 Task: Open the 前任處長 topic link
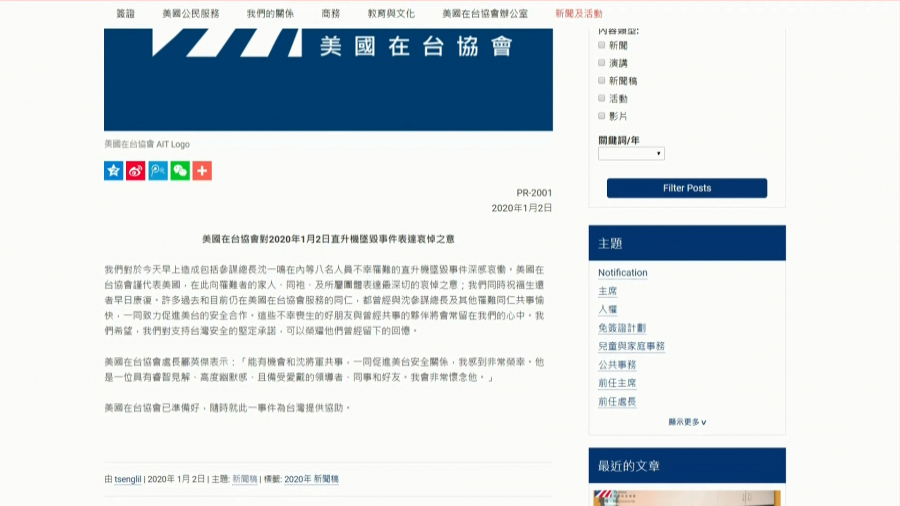tap(617, 402)
